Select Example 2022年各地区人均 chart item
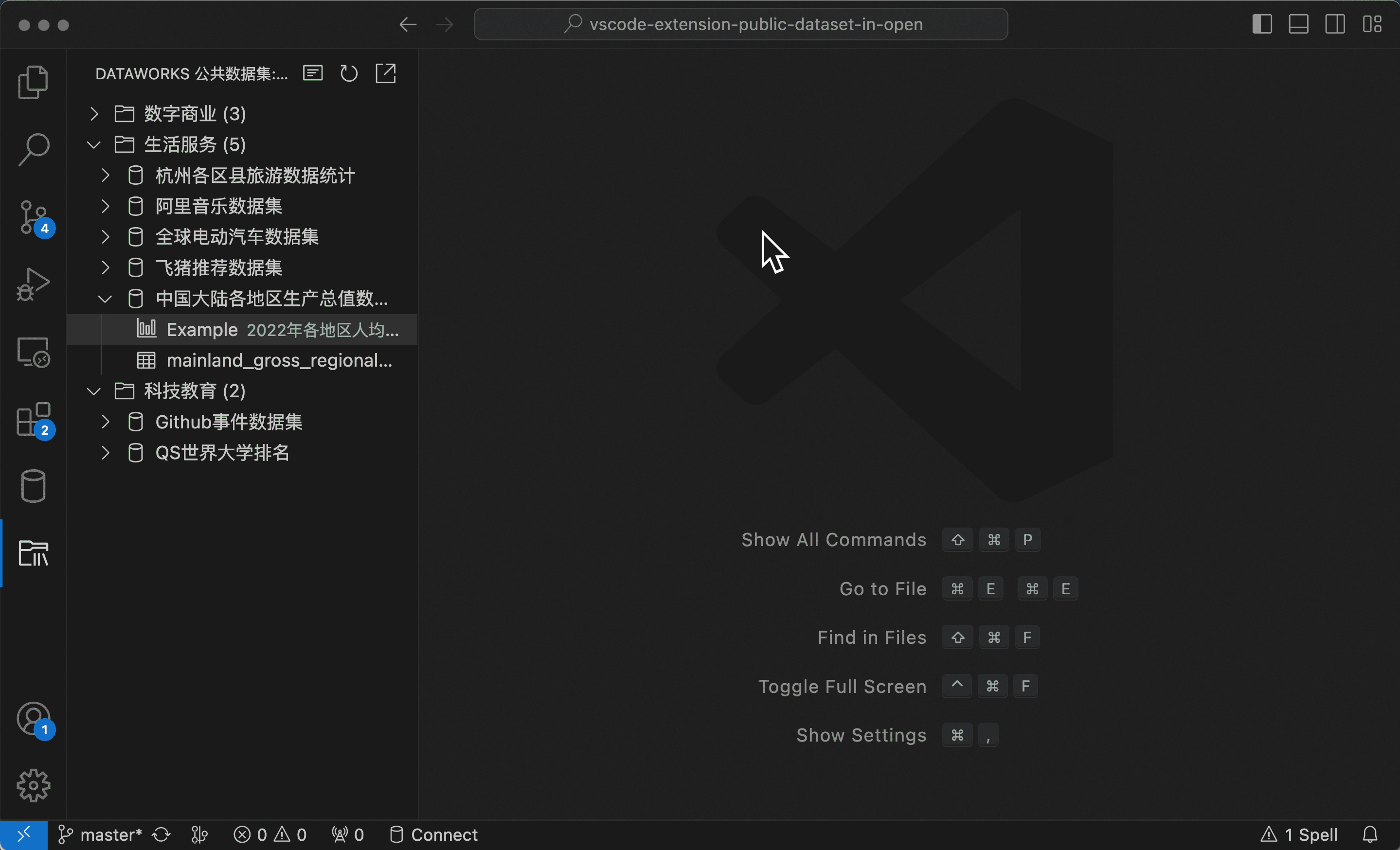1400x850 pixels. click(x=243, y=329)
